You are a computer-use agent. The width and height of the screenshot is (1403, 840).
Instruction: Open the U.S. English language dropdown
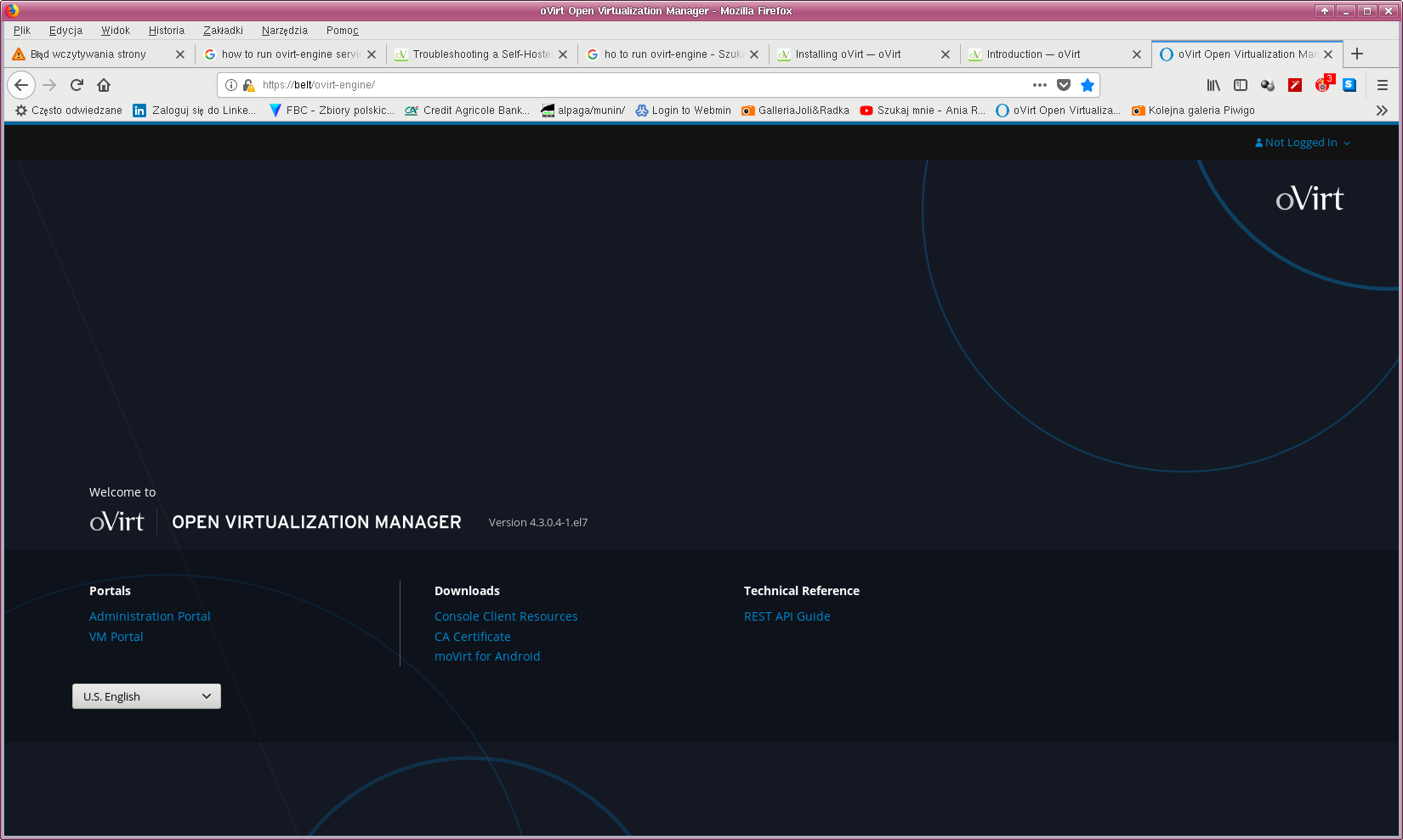click(x=146, y=696)
